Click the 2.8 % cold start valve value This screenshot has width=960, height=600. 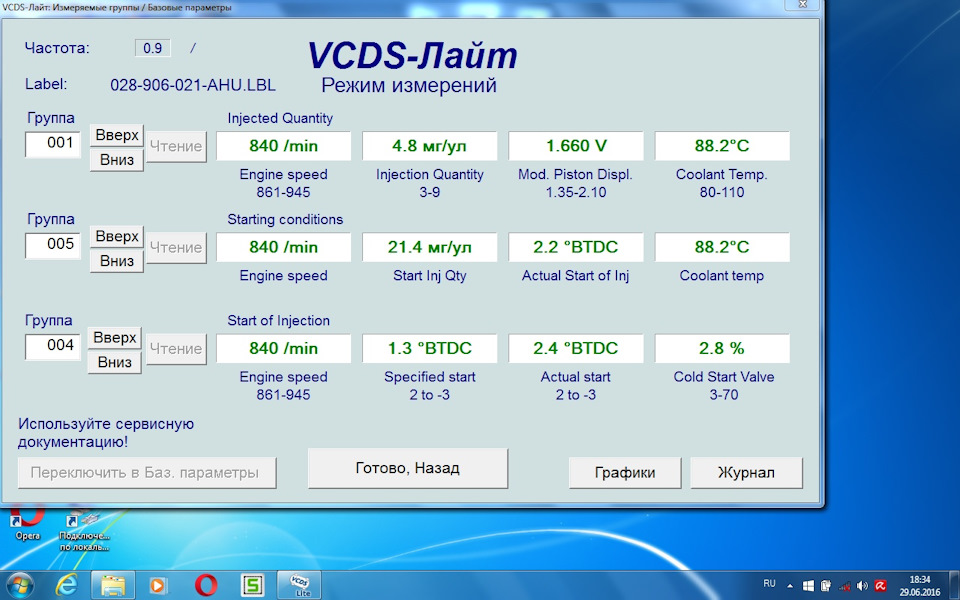(x=722, y=348)
